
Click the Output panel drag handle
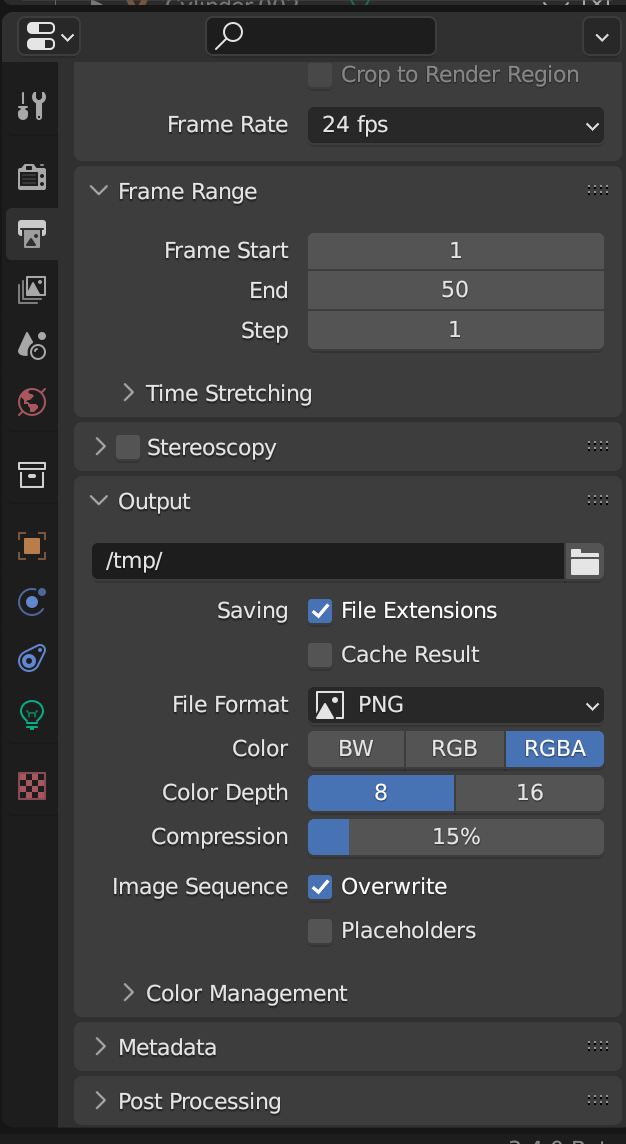598,500
